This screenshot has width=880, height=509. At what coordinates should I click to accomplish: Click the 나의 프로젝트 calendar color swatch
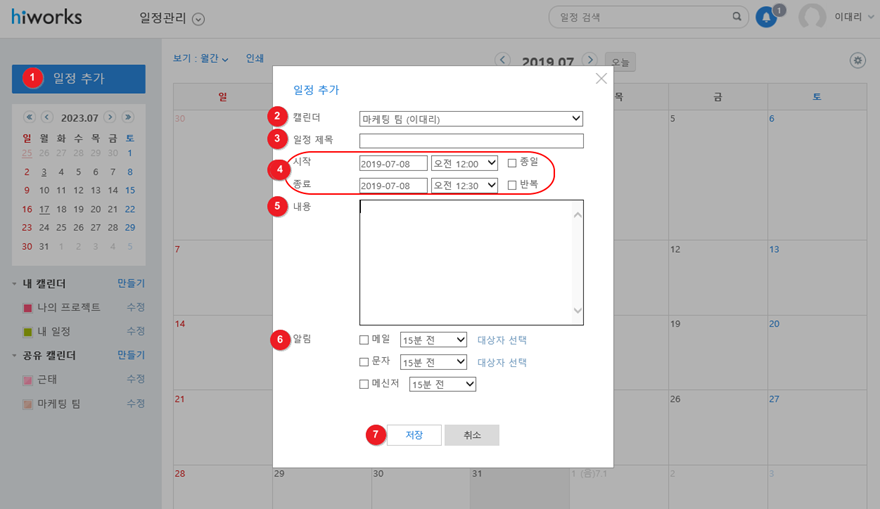pyautogui.click(x=28, y=308)
